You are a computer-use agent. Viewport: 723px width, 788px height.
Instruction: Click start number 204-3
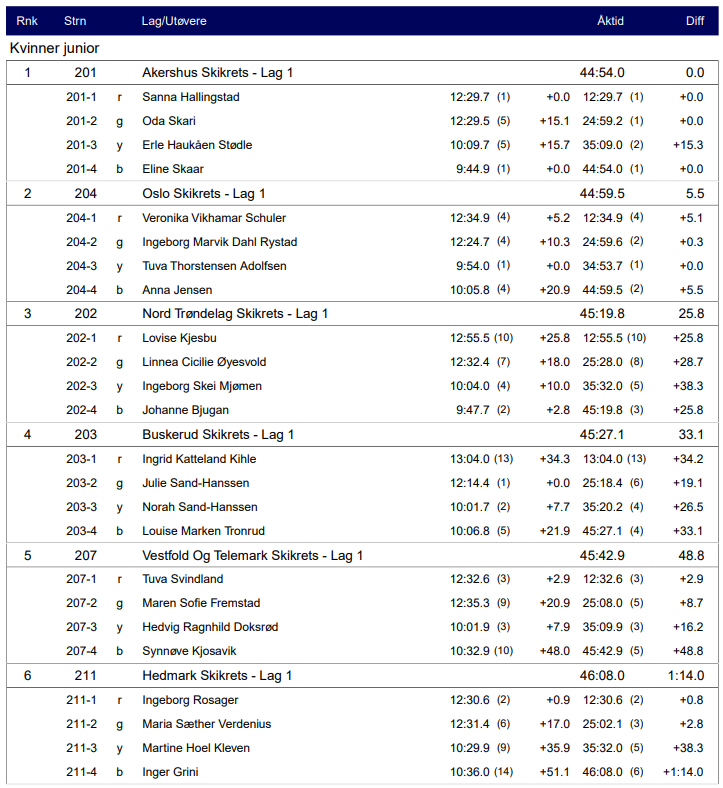pyautogui.click(x=81, y=266)
